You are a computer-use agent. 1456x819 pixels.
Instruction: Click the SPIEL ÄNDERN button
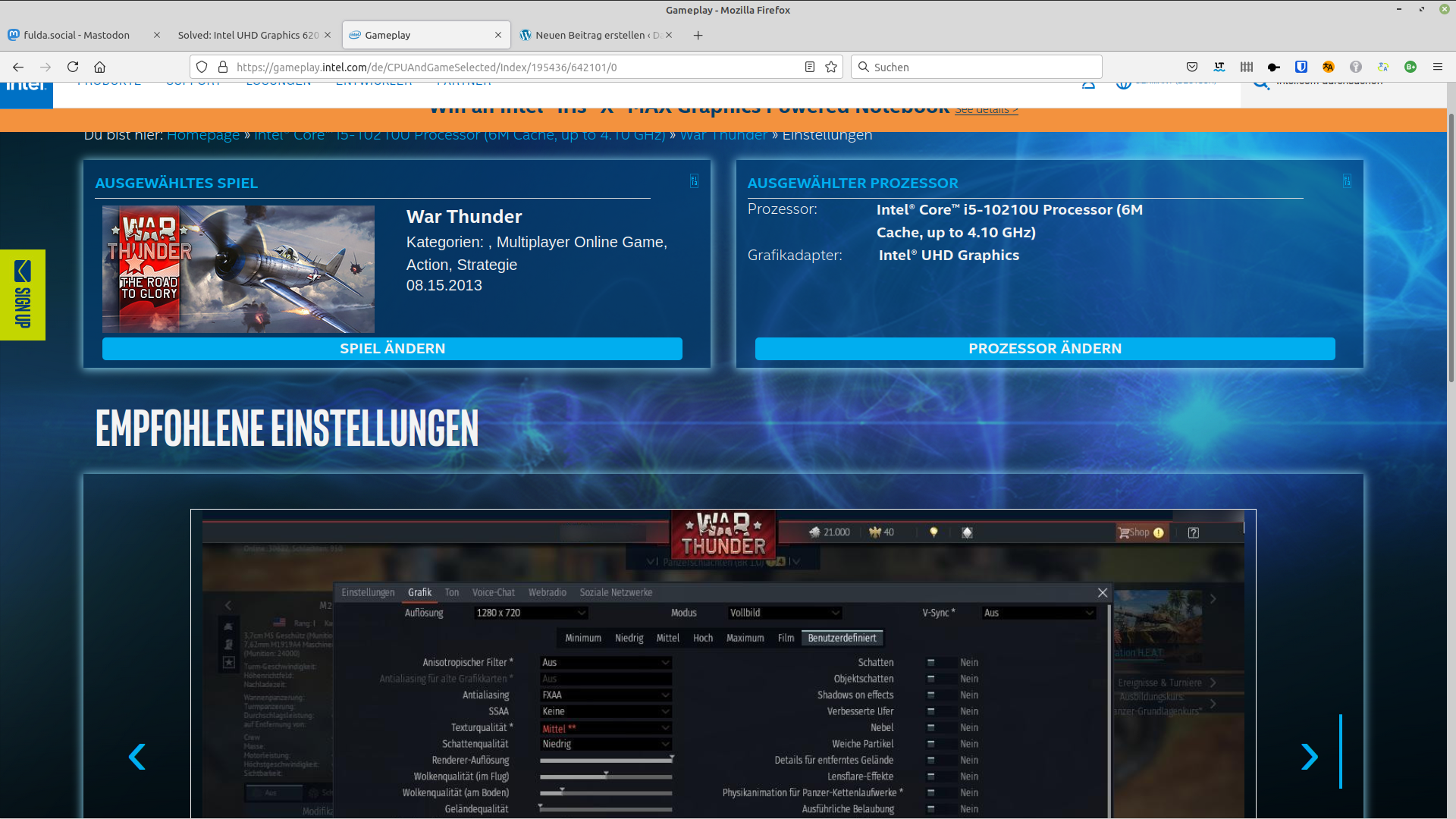392,349
